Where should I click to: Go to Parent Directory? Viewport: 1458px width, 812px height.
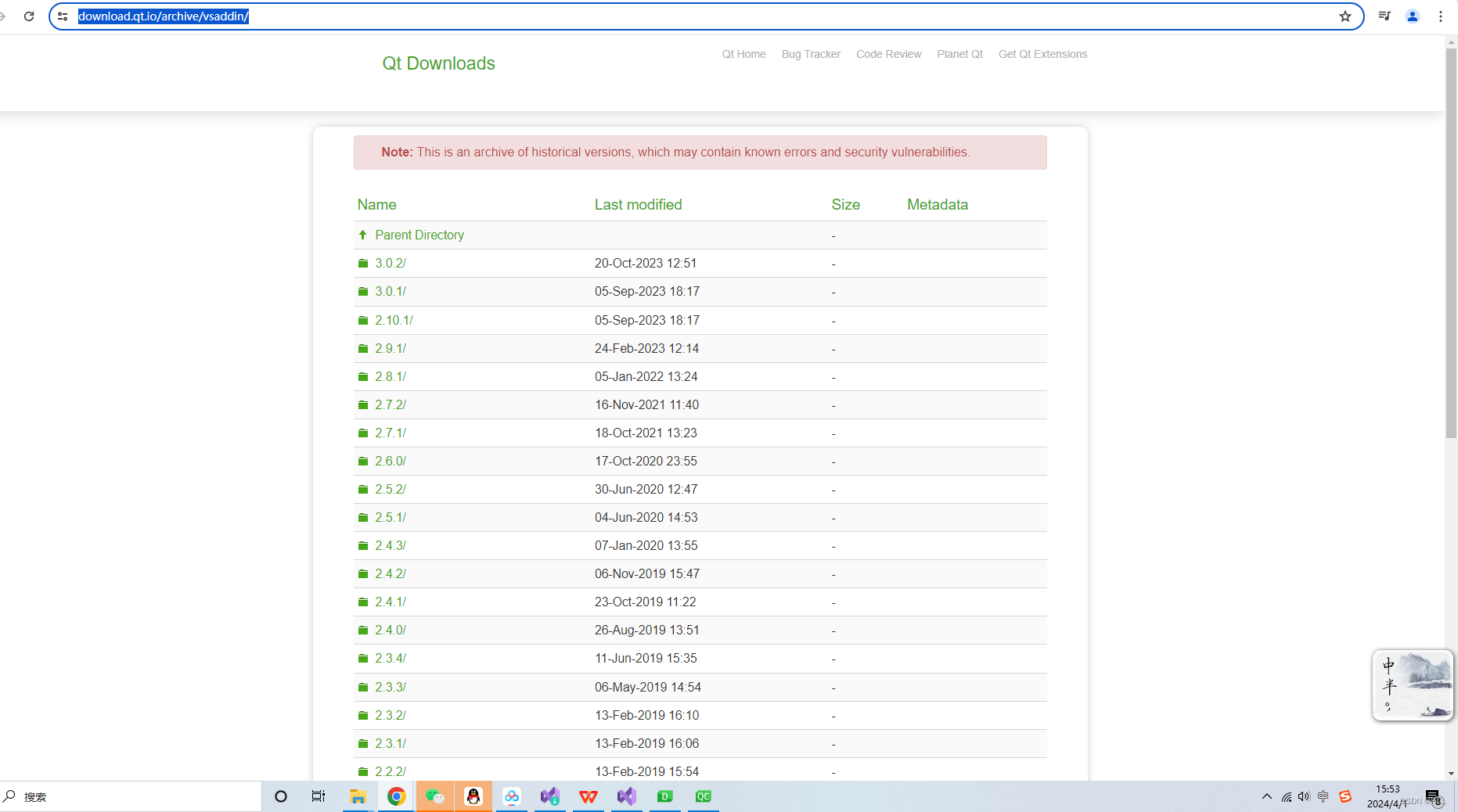point(419,235)
